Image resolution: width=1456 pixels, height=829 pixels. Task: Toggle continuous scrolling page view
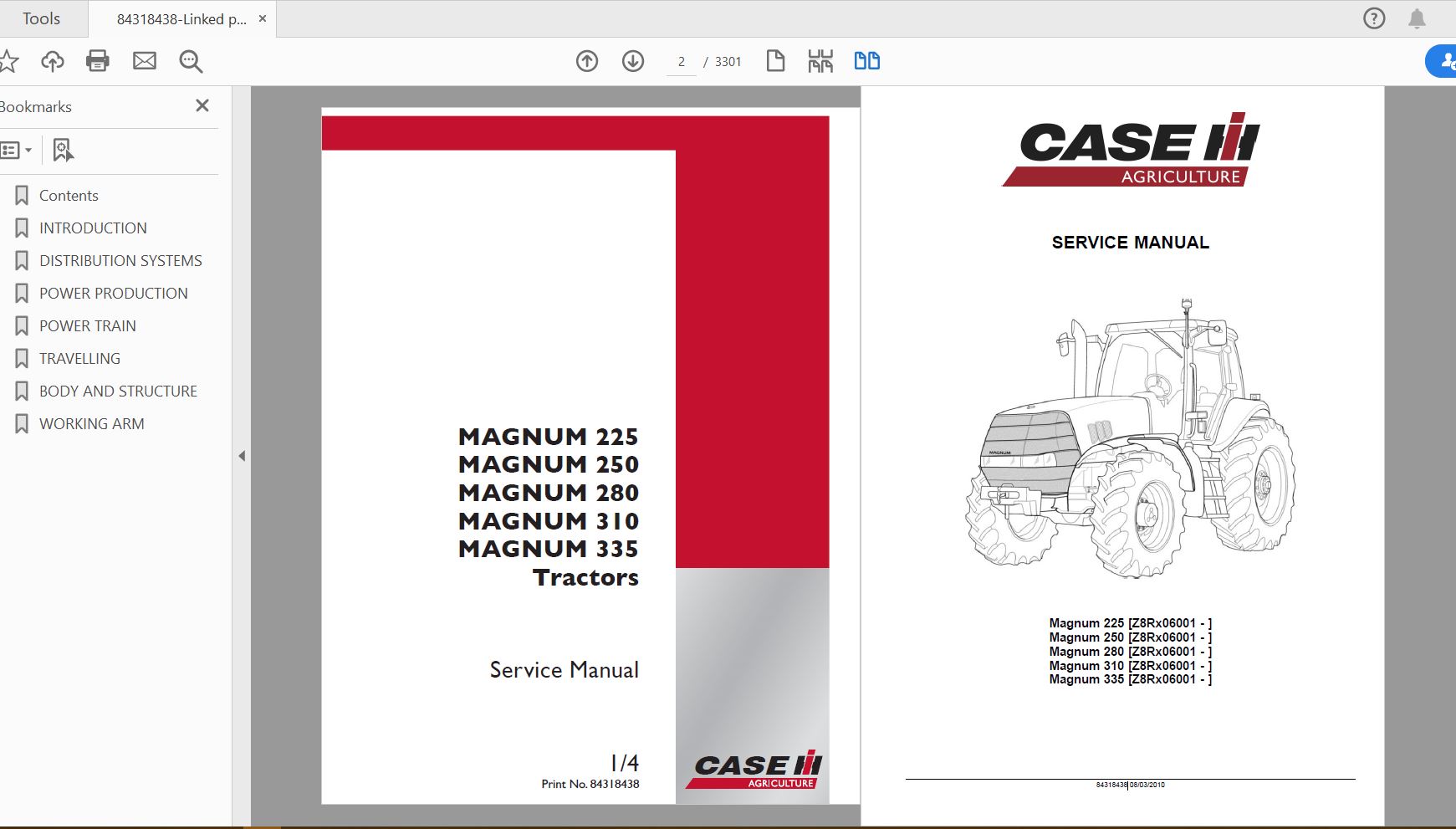tap(821, 60)
